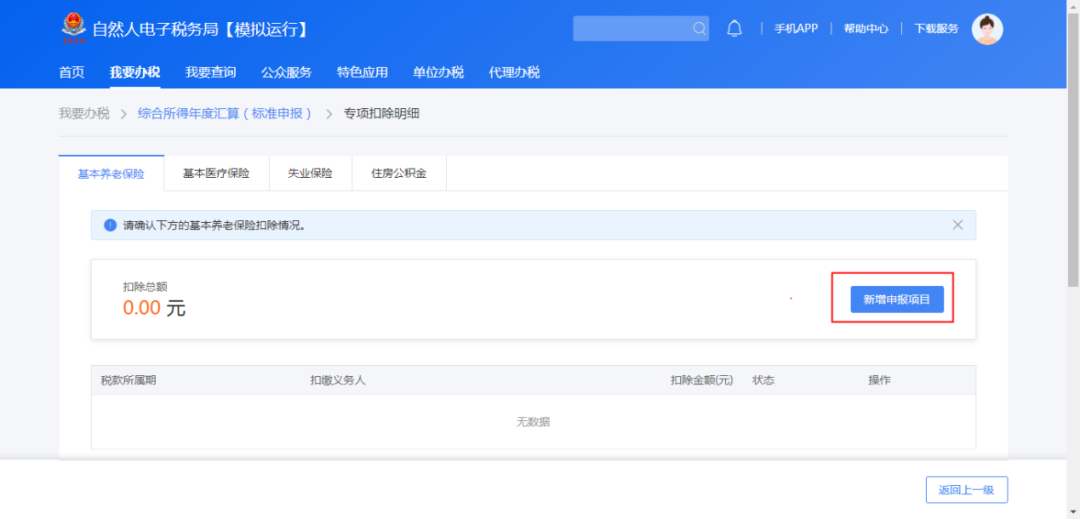The height and width of the screenshot is (519, 1080).
Task: Open 单位办税 in navigation bar
Action: (x=438, y=72)
